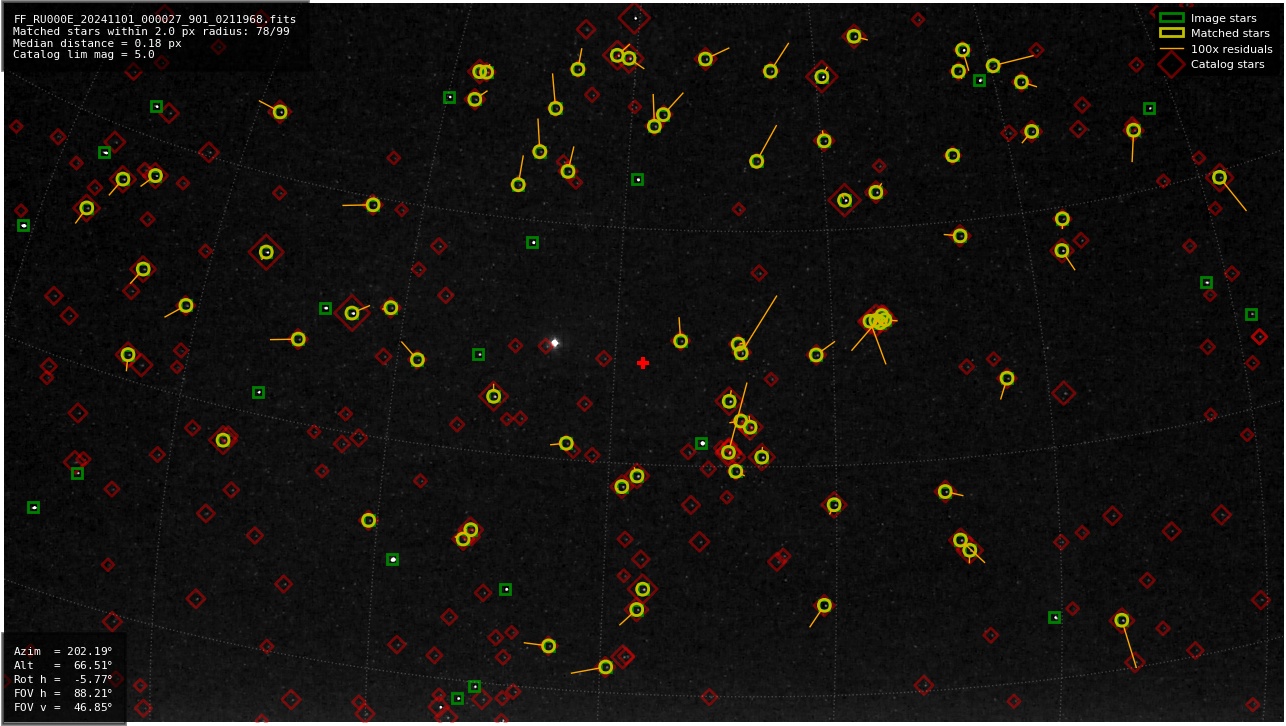Select the FITS filename text at top
Screen dimensions: 1286x726
(155, 19)
